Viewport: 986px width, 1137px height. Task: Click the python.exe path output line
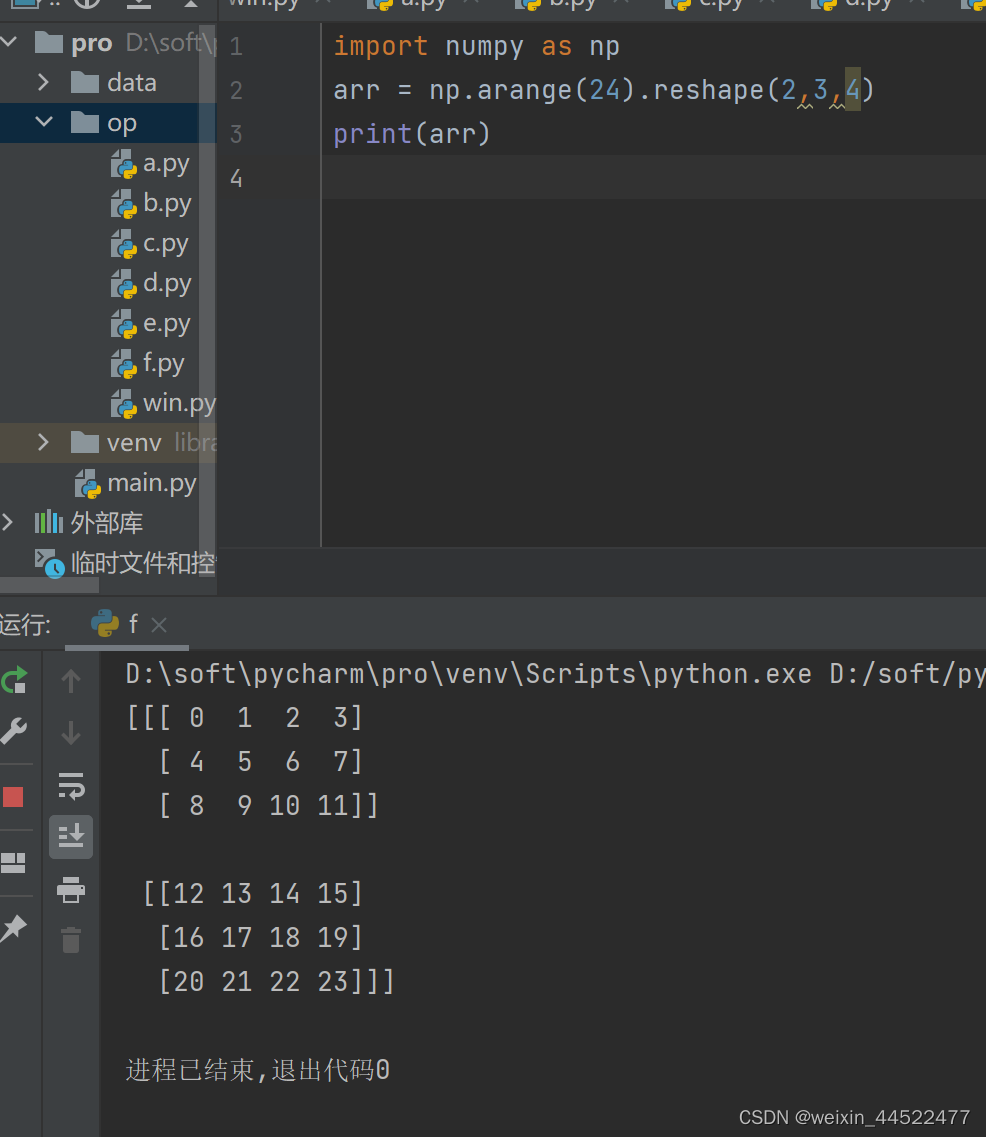pyautogui.click(x=555, y=674)
